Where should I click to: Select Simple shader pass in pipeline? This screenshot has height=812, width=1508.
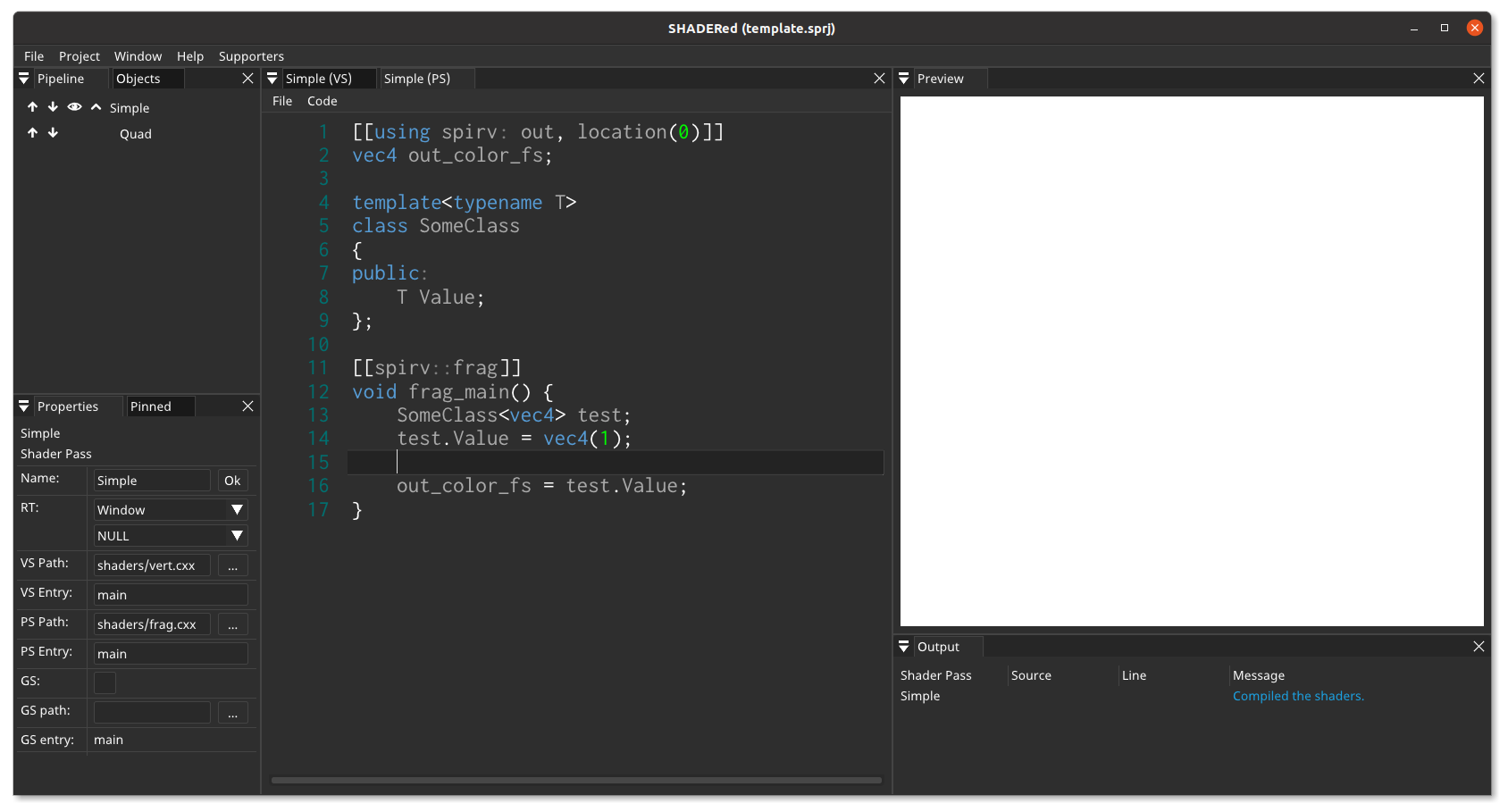pos(130,108)
